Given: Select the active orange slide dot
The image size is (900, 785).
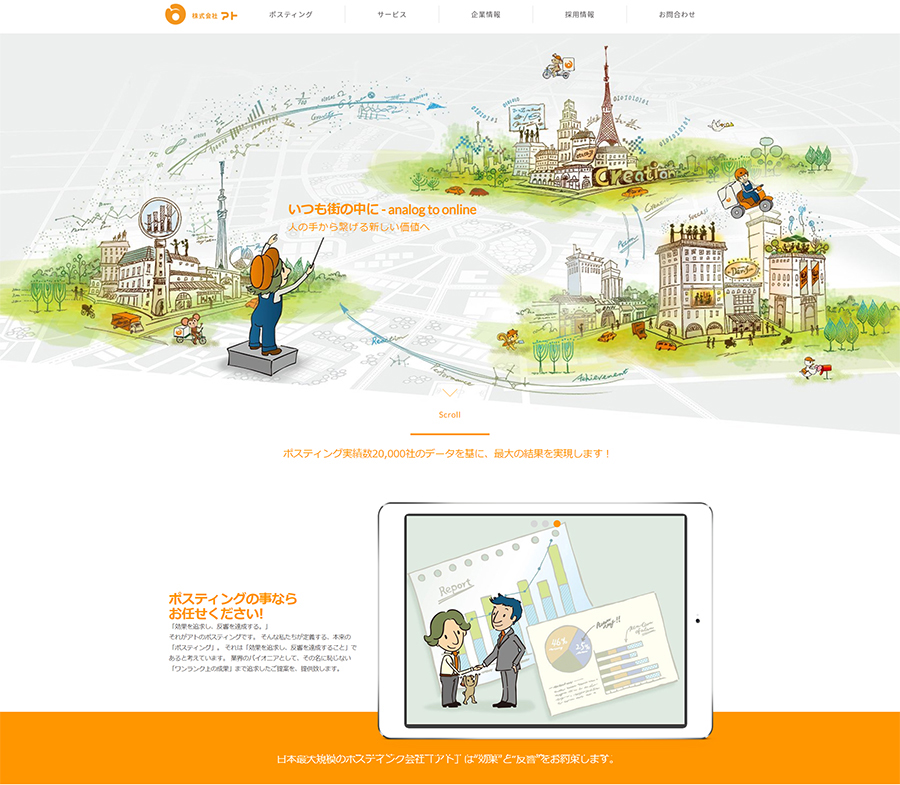Looking at the screenshot, I should point(557,523).
